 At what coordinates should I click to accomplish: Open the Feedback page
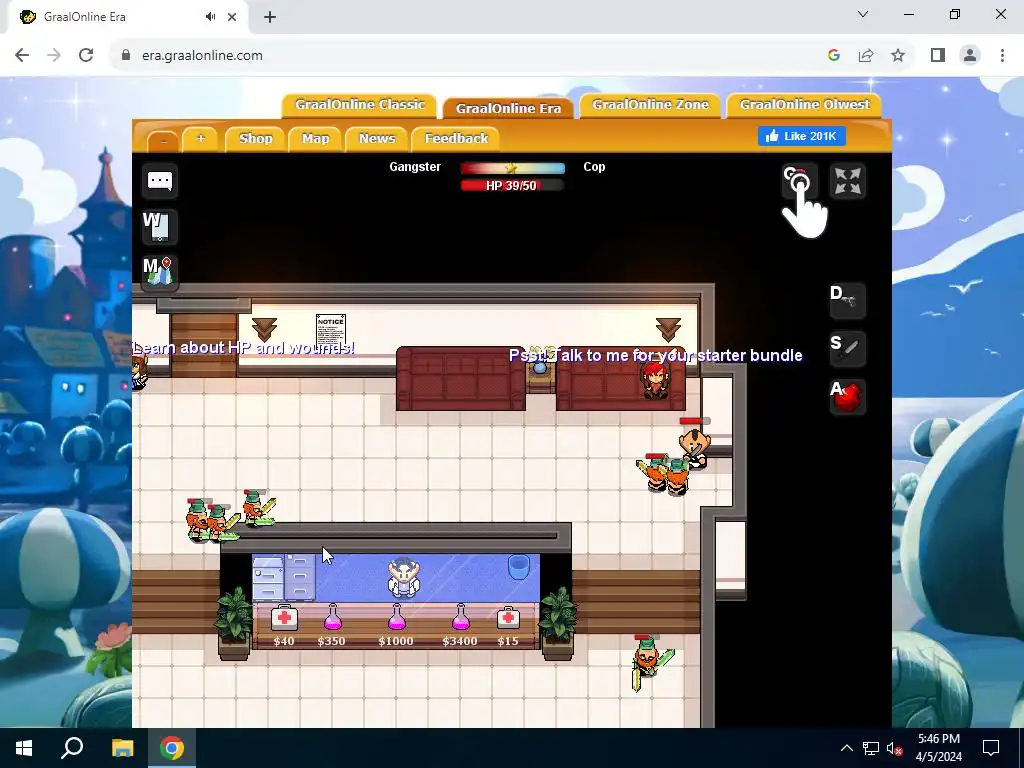click(x=456, y=138)
